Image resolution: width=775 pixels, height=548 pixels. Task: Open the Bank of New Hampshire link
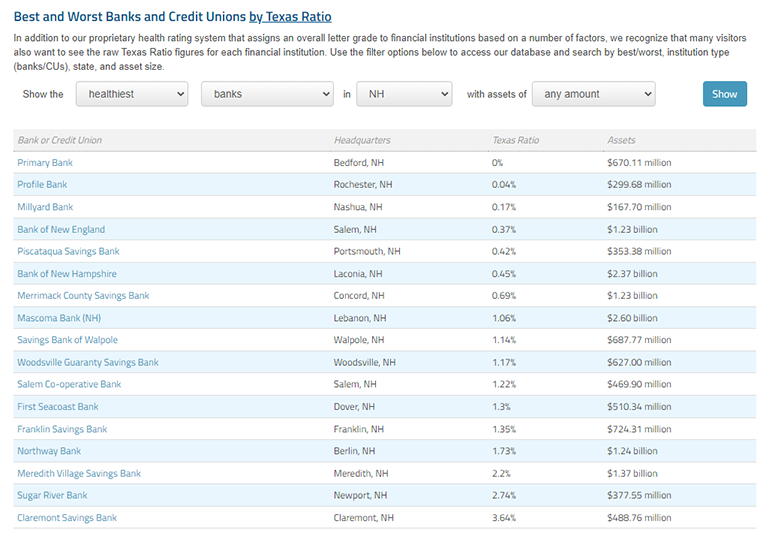point(67,274)
